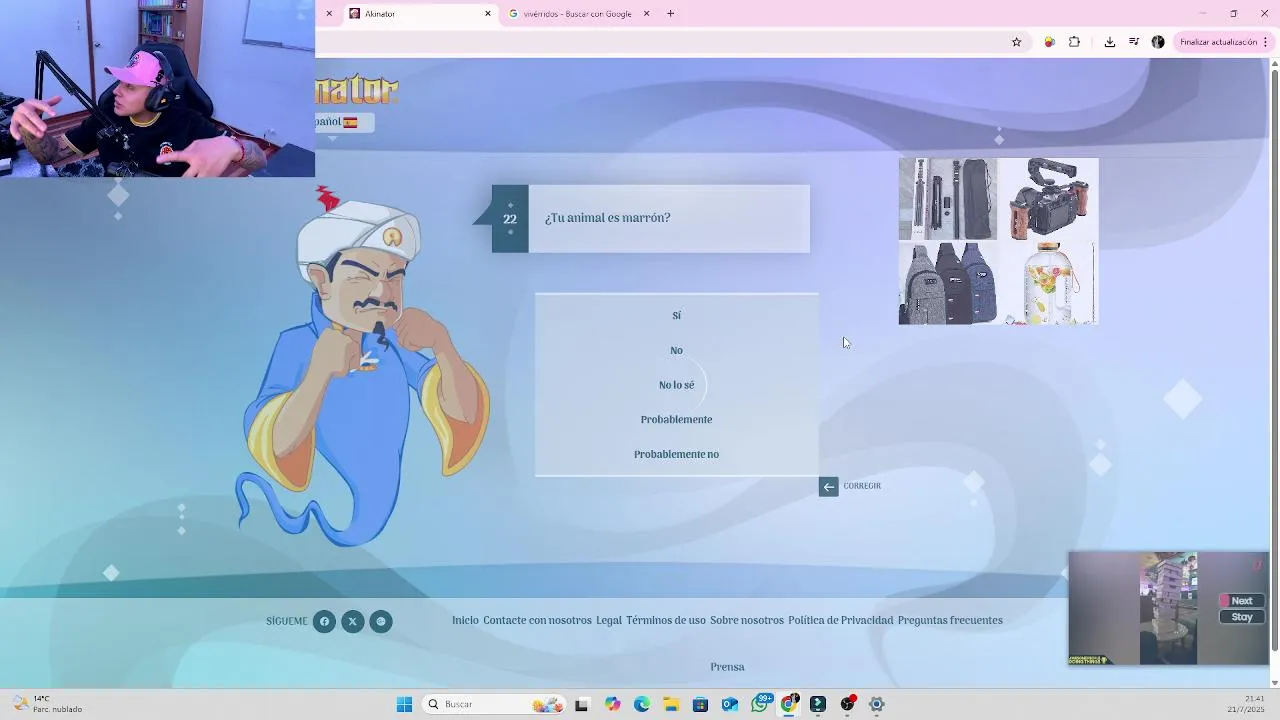The height and width of the screenshot is (720, 1280).
Task: Open Chrome three-dot menu
Action: point(1266,42)
